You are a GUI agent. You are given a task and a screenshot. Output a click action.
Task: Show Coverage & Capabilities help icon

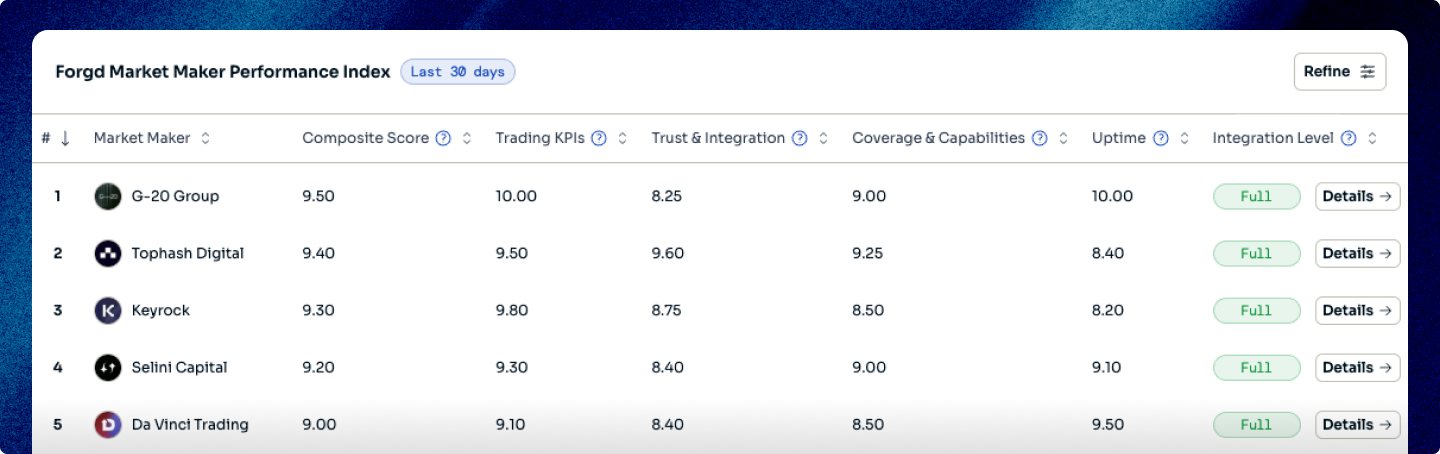(x=1040, y=139)
